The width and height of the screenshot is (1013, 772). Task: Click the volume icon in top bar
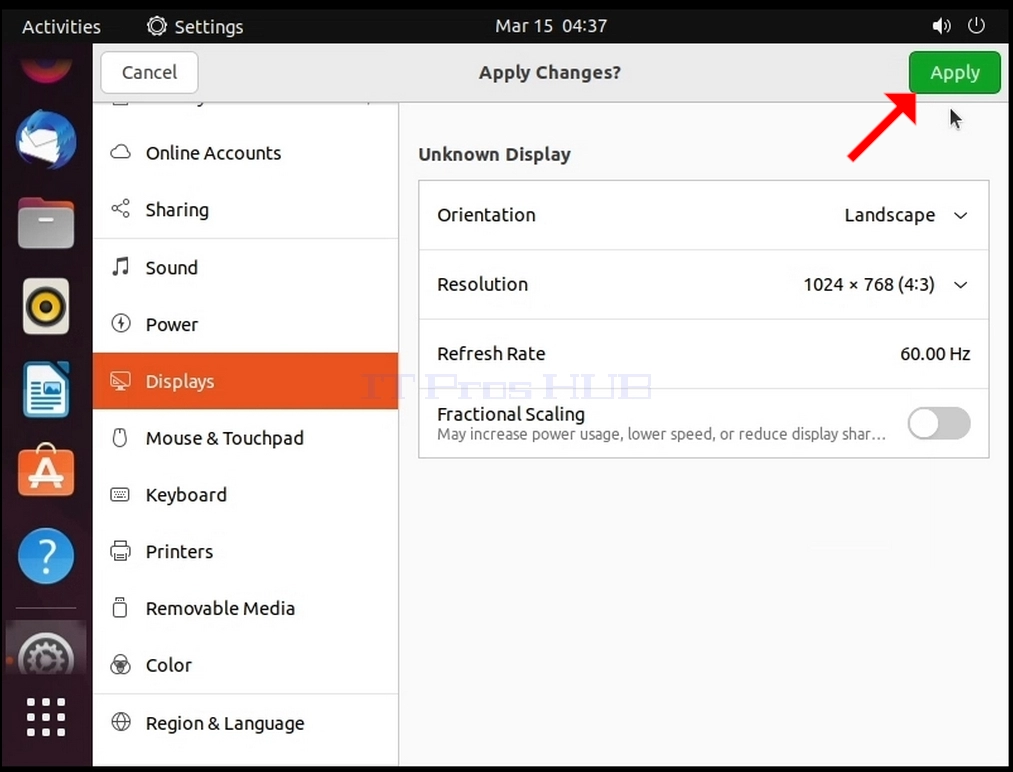point(941,26)
